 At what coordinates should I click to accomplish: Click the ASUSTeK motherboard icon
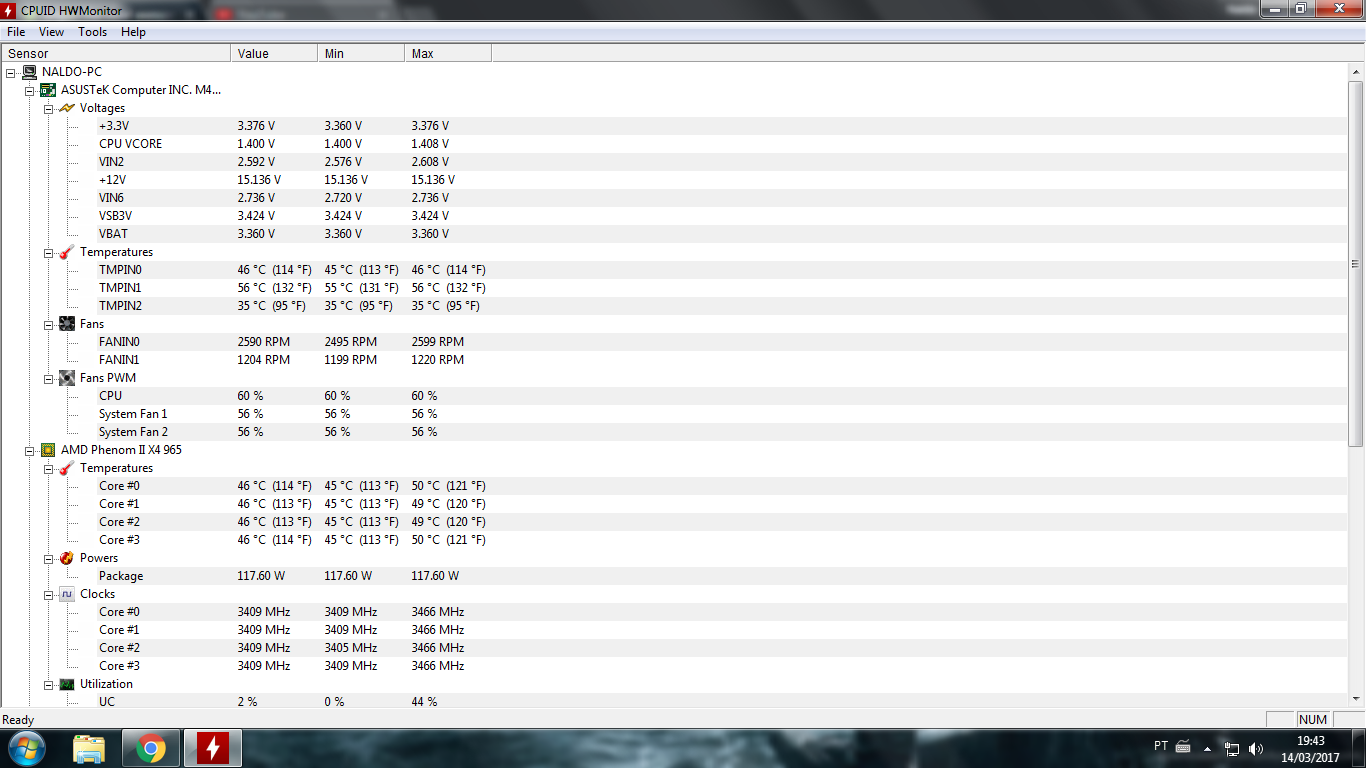pos(48,90)
